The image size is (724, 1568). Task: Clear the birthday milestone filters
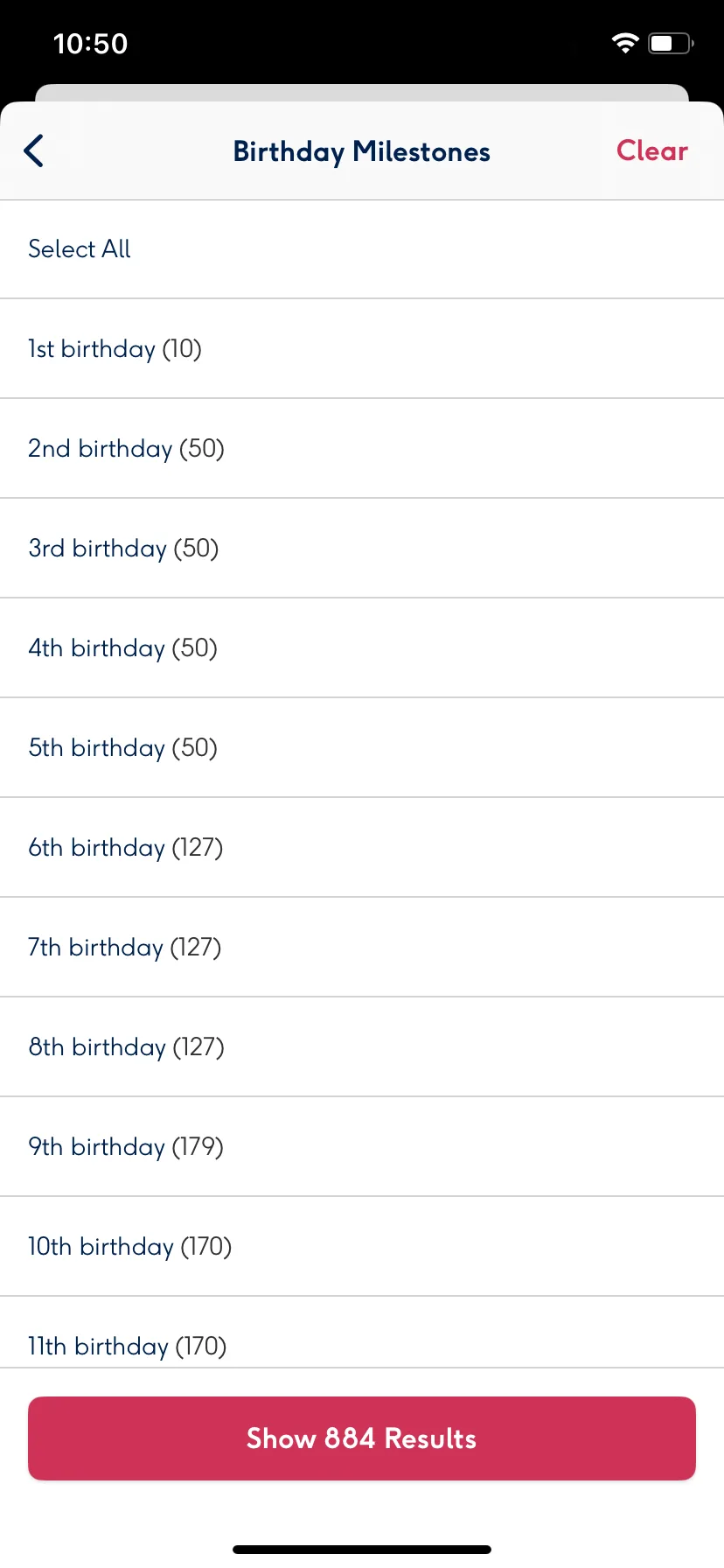coord(652,150)
